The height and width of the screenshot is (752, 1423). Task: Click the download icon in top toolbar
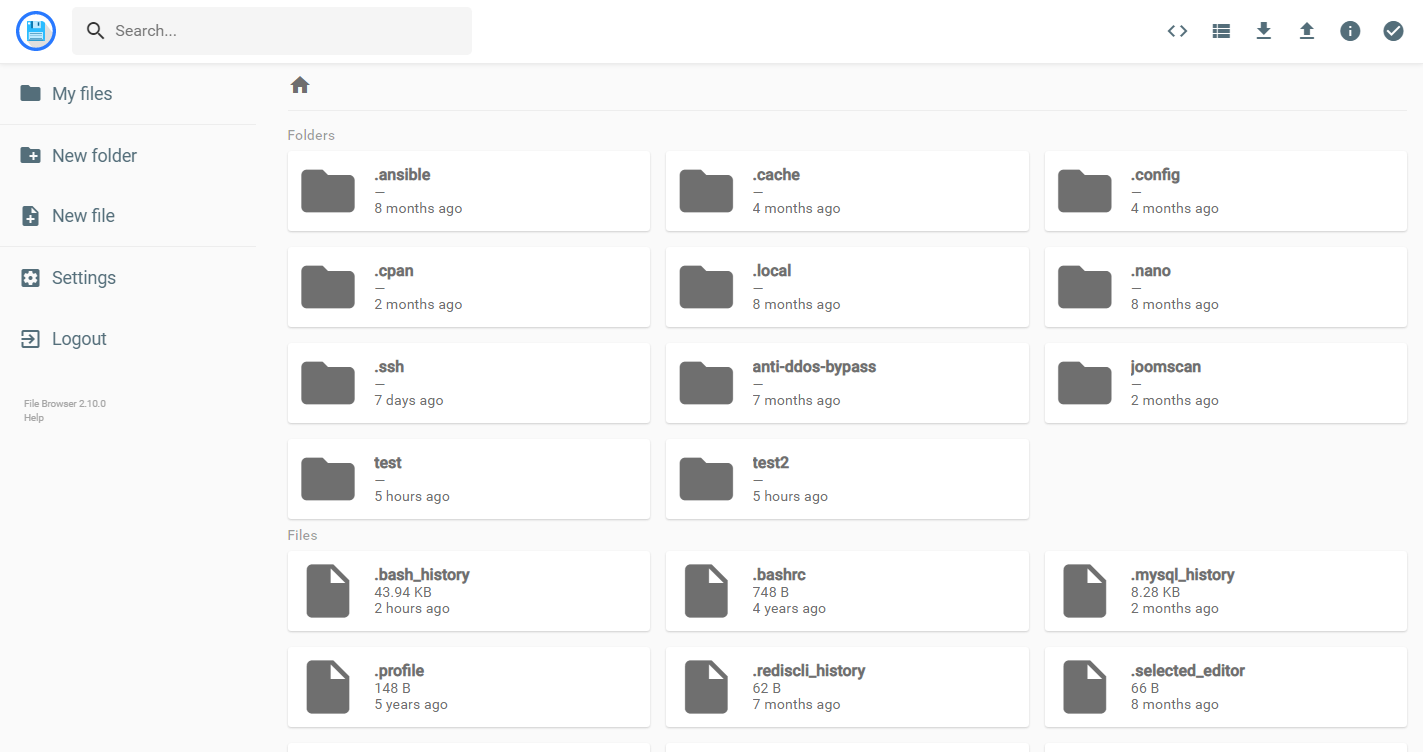(x=1264, y=31)
